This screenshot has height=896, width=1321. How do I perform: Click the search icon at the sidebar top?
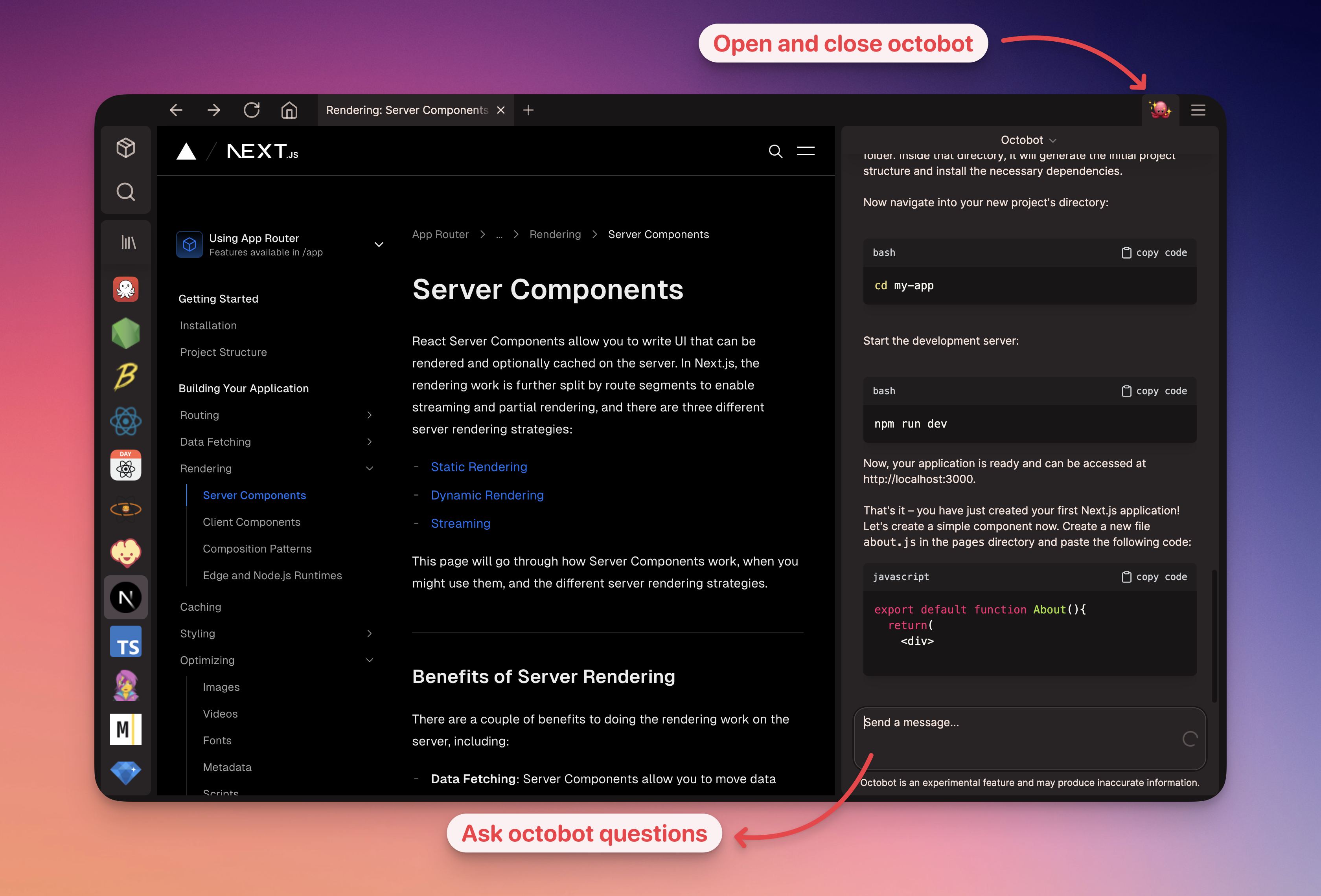point(126,192)
